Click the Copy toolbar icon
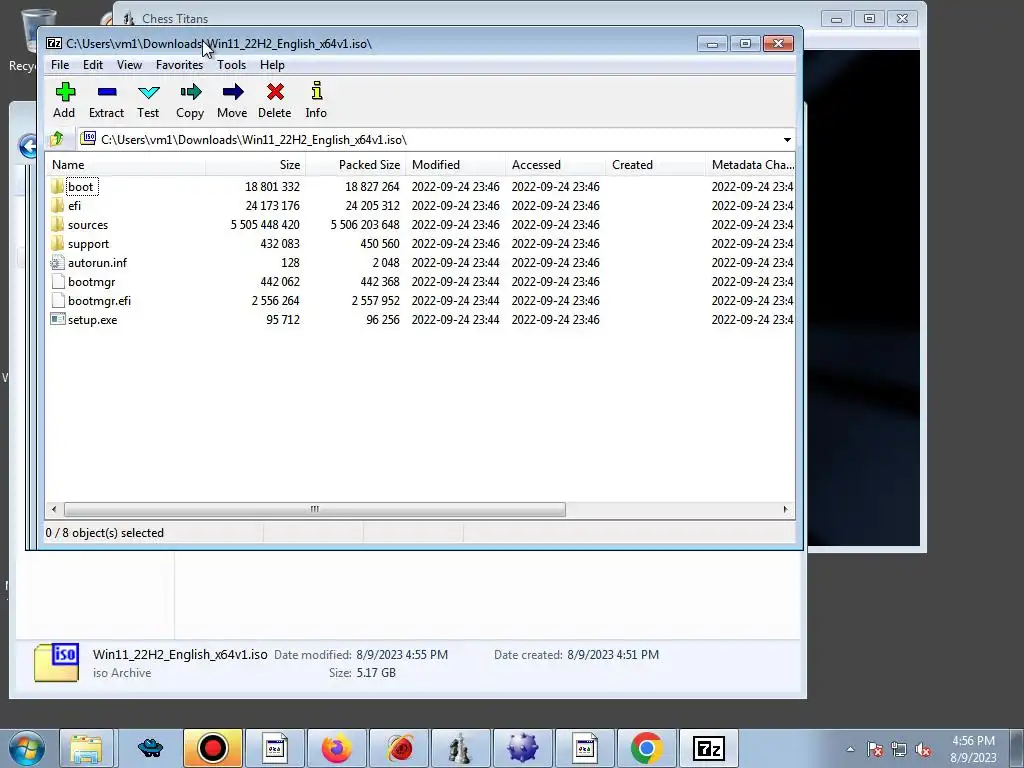1024x768 pixels. tap(190, 92)
